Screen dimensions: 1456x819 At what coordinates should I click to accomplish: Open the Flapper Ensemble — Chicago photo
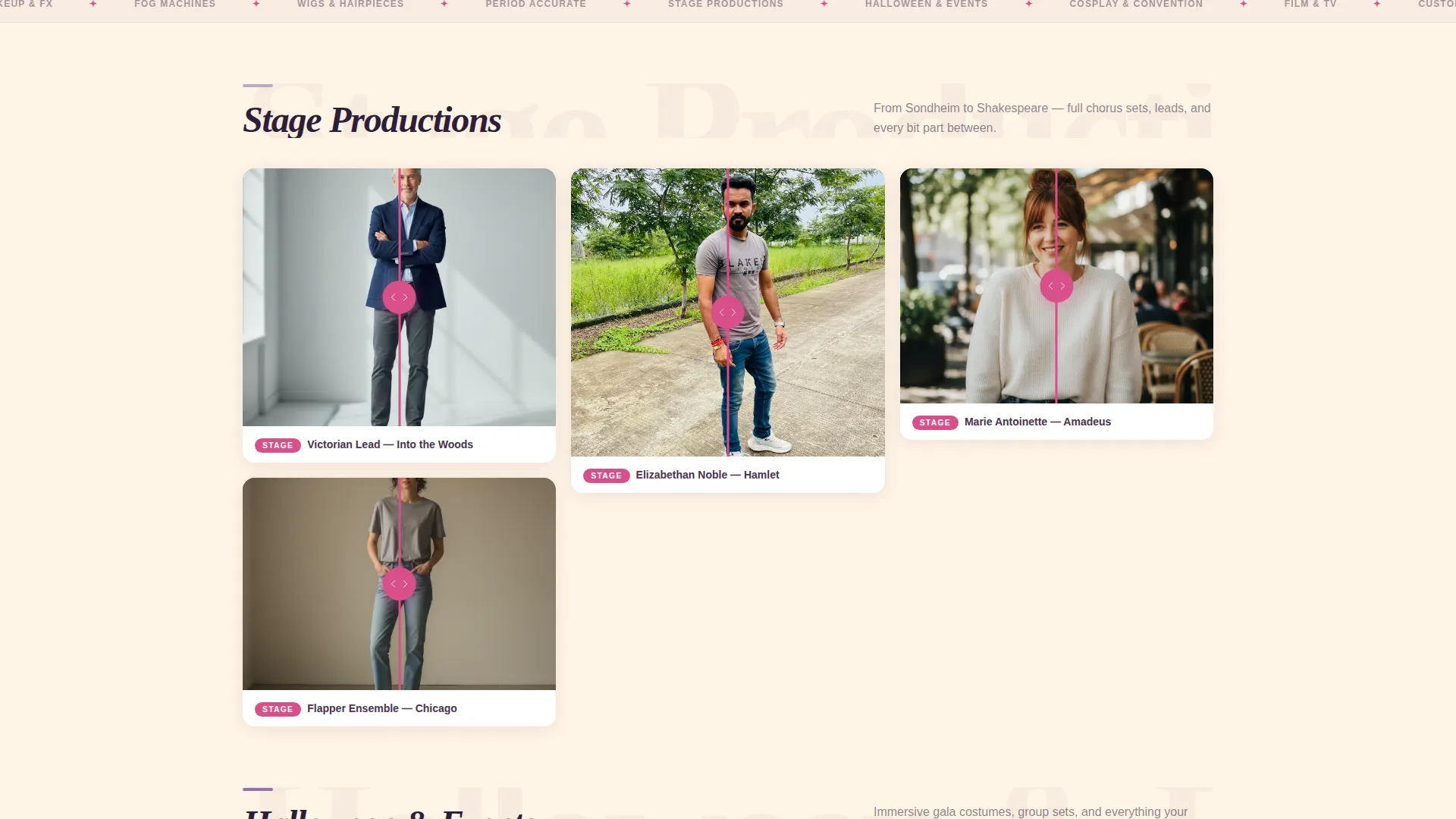point(399,584)
